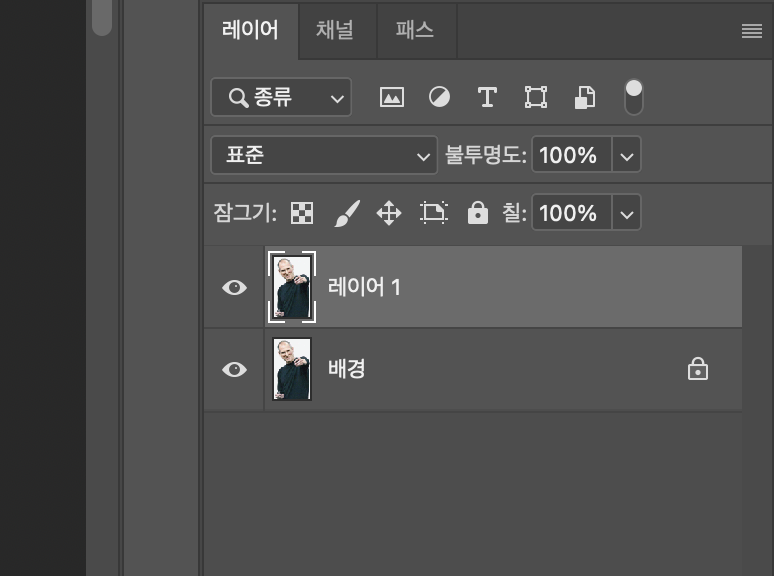The image size is (774, 576).
Task: Click the 불투명도 100% value field
Action: [572, 155]
